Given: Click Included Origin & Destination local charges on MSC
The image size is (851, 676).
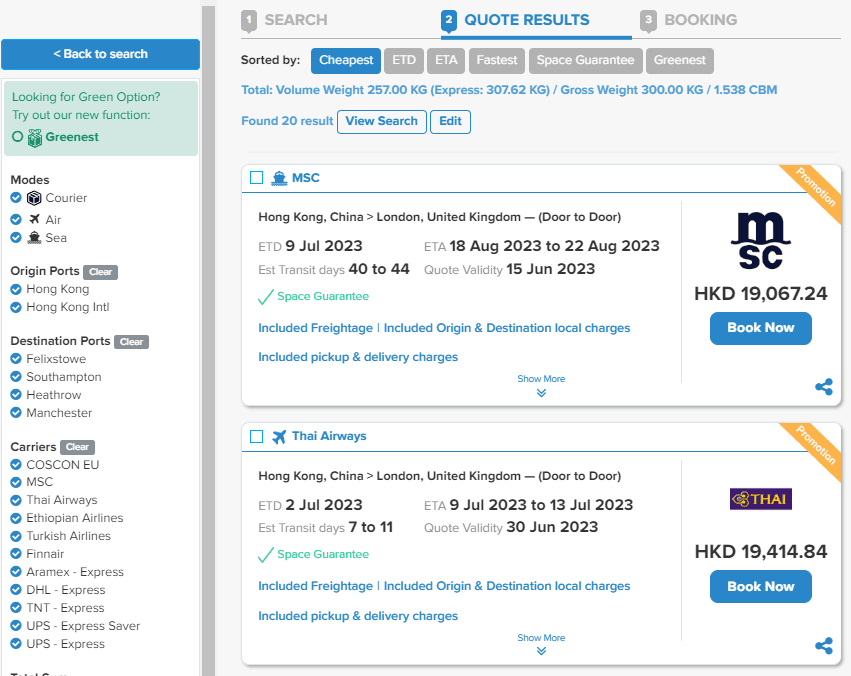Looking at the screenshot, I should click(507, 328).
